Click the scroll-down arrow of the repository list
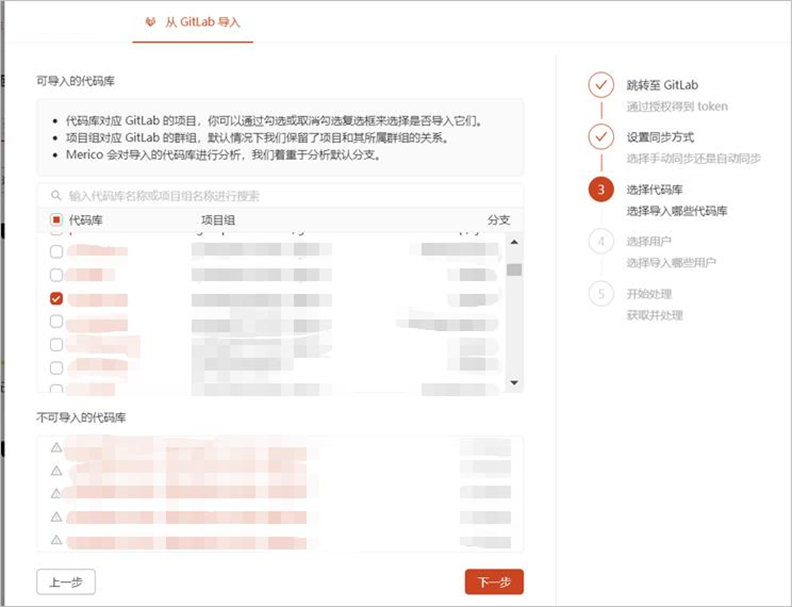 click(514, 383)
